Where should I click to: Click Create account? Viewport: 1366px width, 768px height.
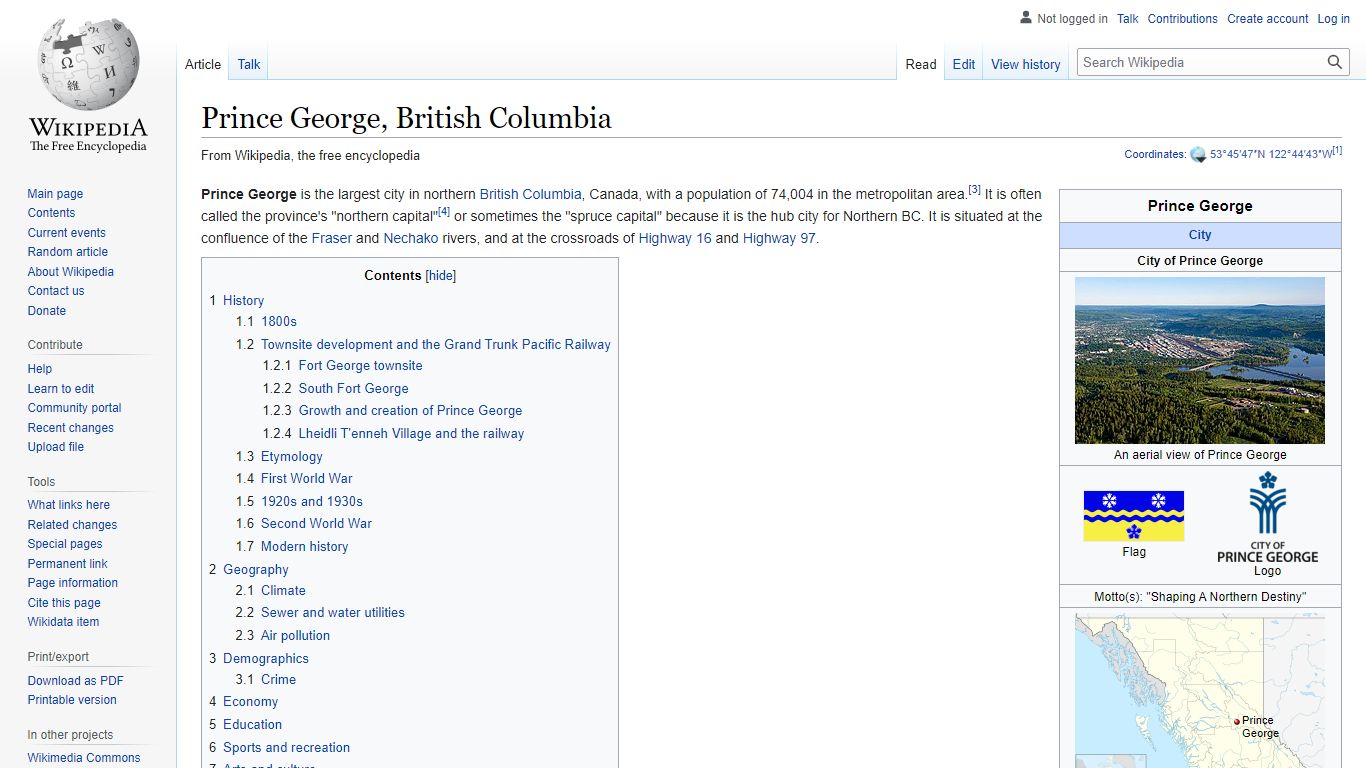[x=1268, y=18]
